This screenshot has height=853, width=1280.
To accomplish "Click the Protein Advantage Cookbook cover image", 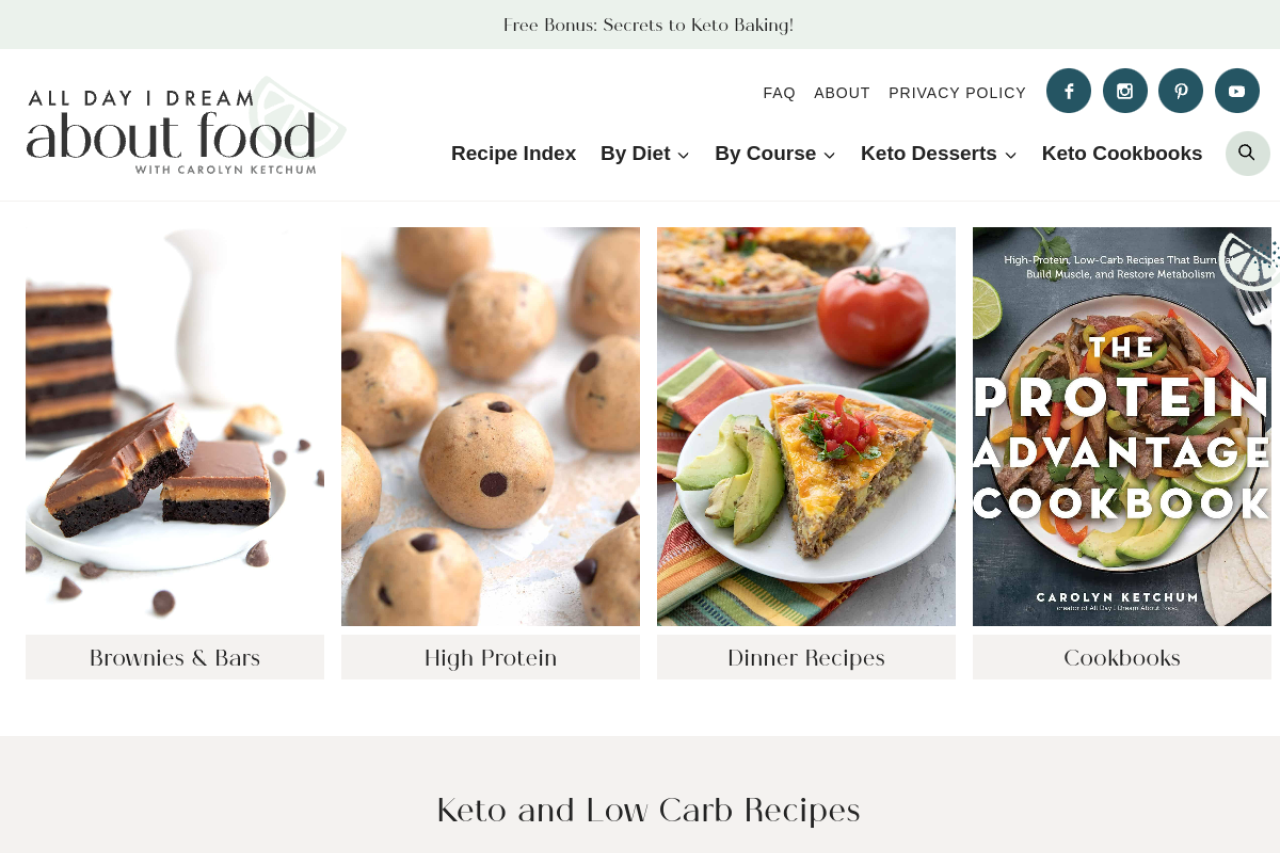I will 1122,426.
